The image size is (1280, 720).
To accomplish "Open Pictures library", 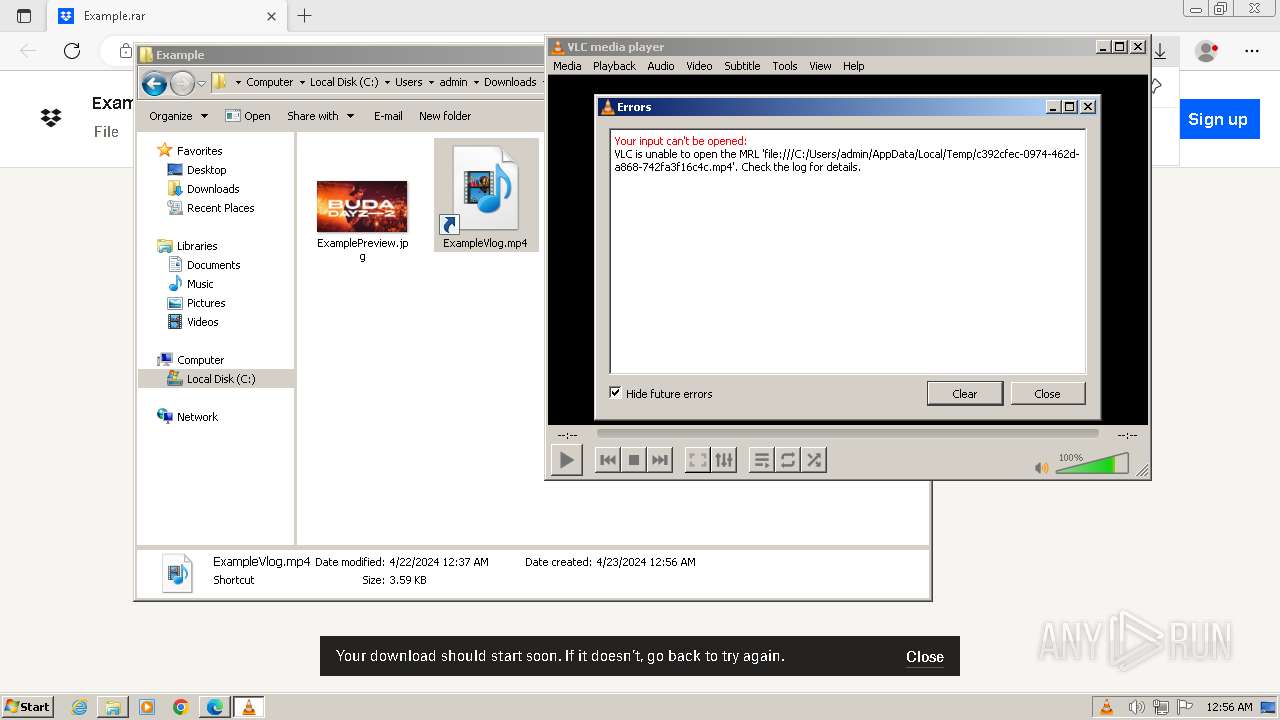I will pos(197,303).
